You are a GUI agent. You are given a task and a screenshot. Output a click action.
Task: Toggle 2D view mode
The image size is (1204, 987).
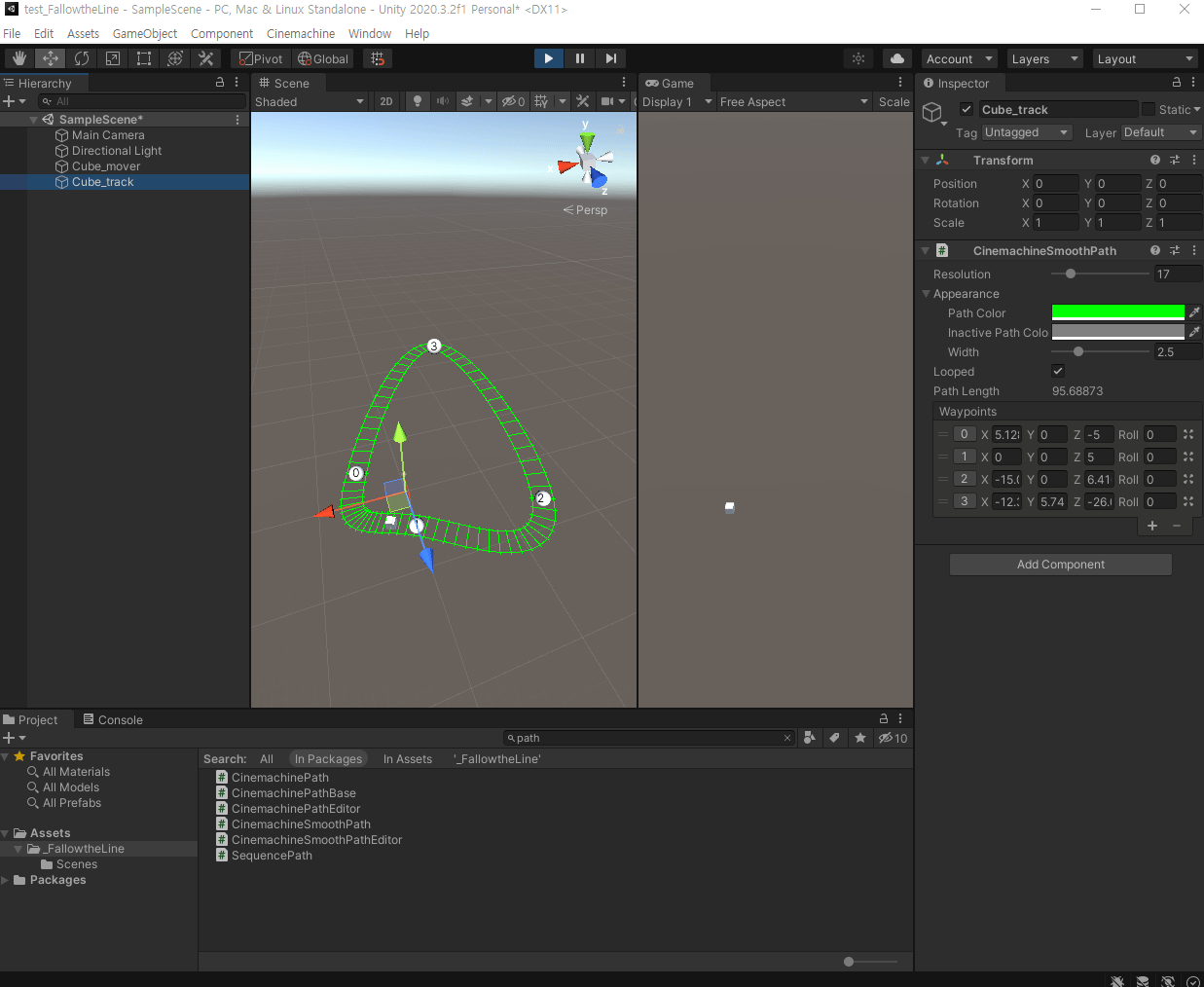click(386, 101)
